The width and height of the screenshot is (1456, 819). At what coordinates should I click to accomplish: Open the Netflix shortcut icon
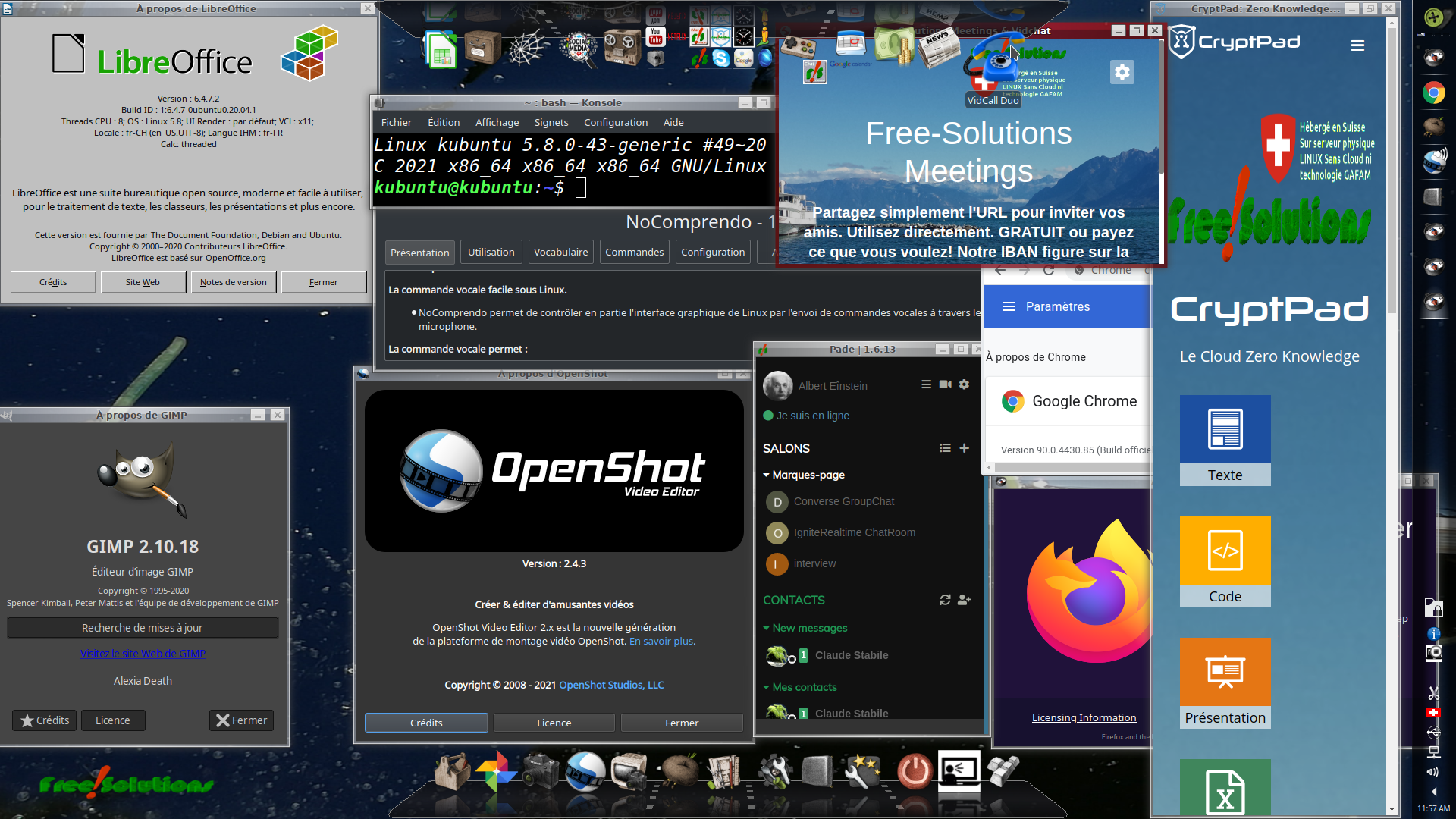coord(677,36)
